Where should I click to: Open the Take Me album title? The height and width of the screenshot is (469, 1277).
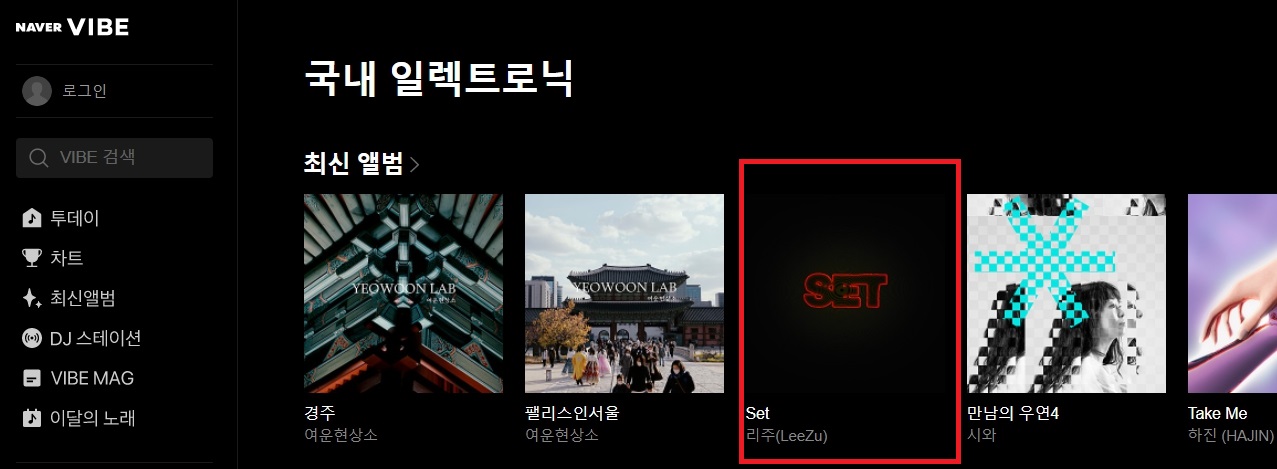[1217, 413]
